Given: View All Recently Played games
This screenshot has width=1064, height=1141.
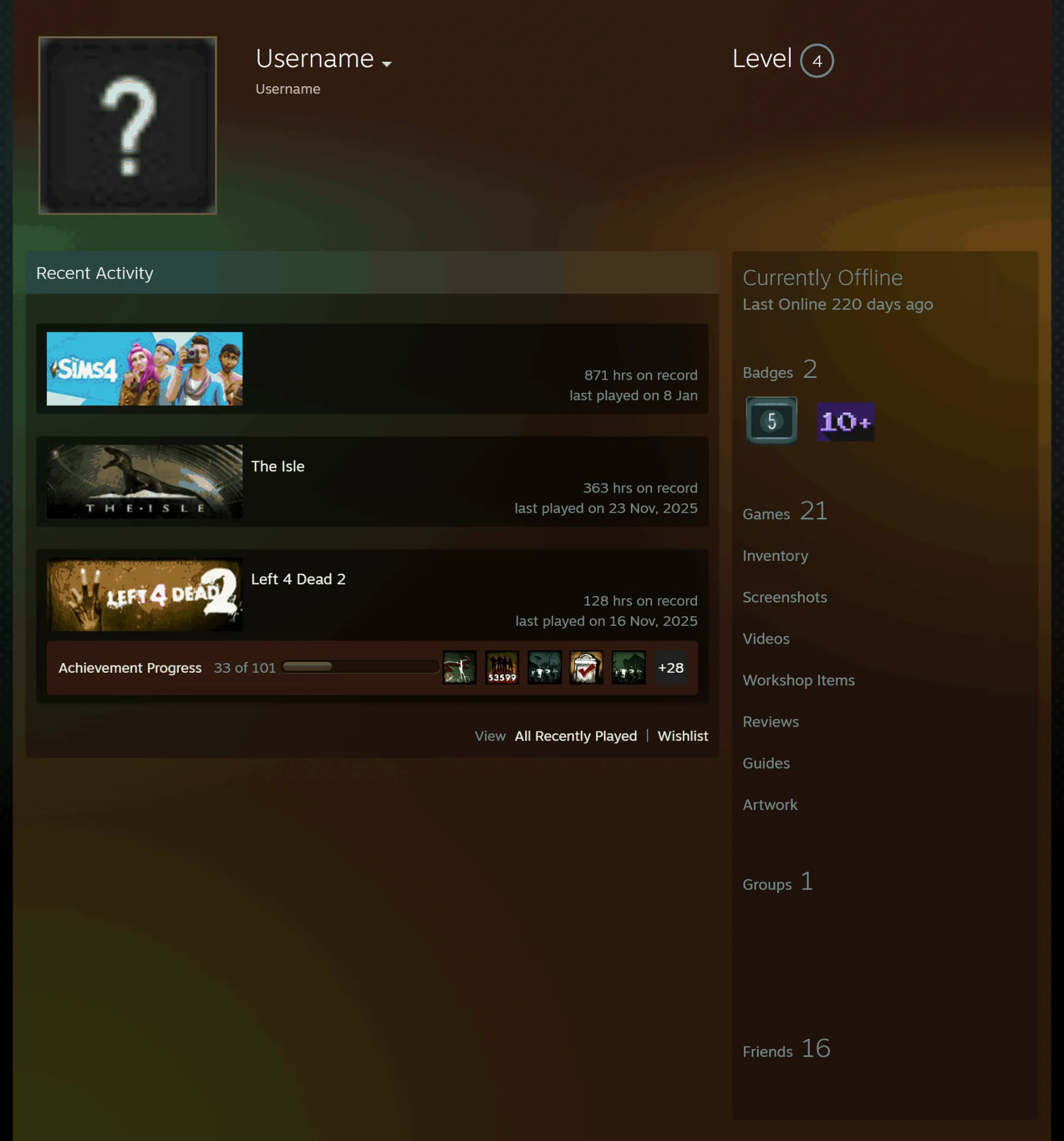Looking at the screenshot, I should click(576, 736).
